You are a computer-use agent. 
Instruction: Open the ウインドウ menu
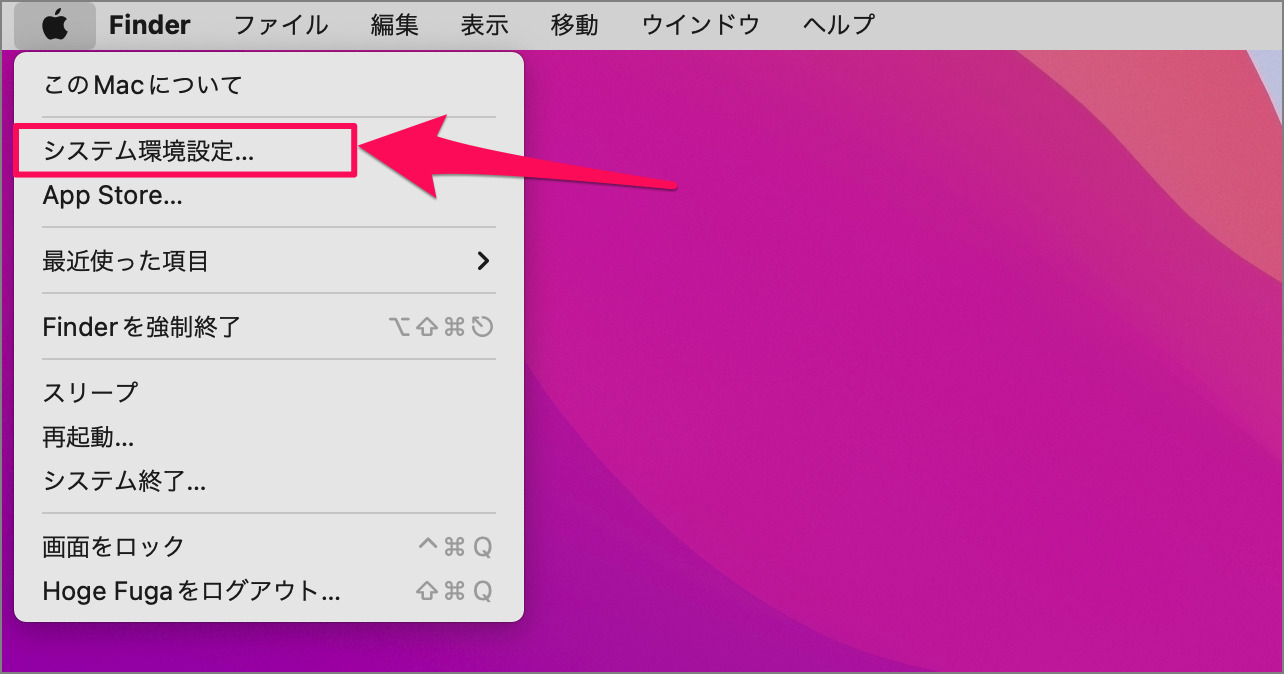pyautogui.click(x=700, y=24)
